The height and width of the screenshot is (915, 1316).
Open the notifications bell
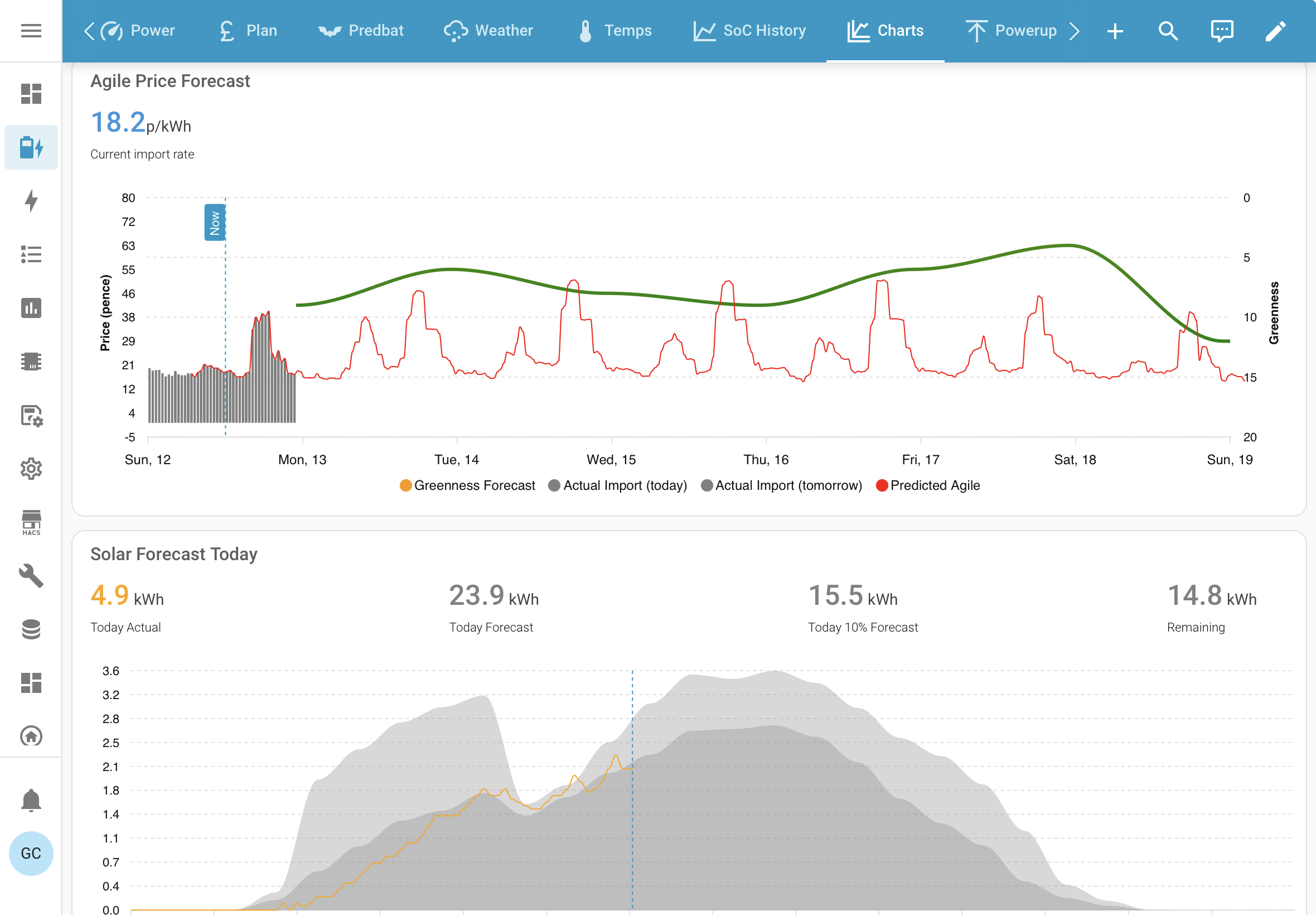31,800
